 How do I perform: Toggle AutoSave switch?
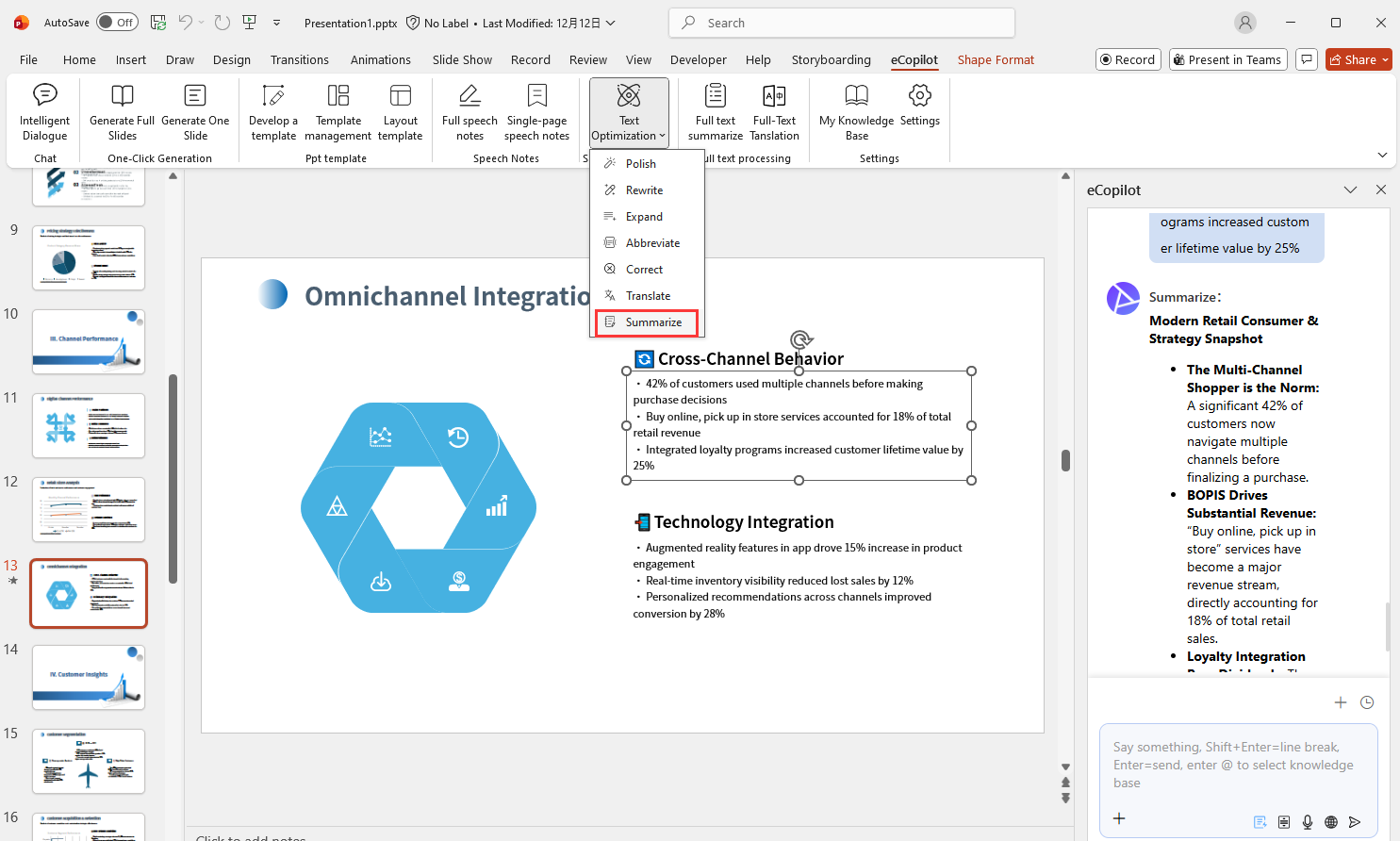pos(117,23)
